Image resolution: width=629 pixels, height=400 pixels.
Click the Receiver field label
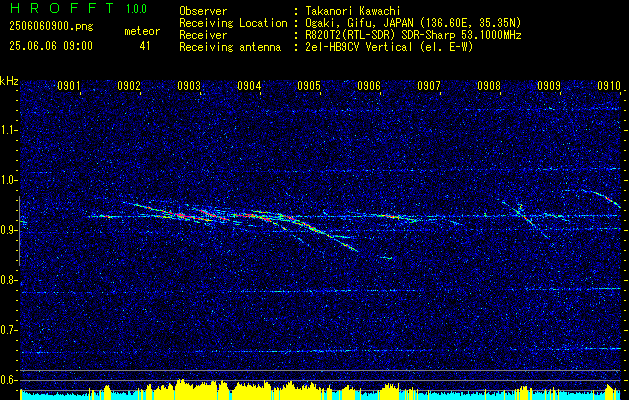coord(203,35)
